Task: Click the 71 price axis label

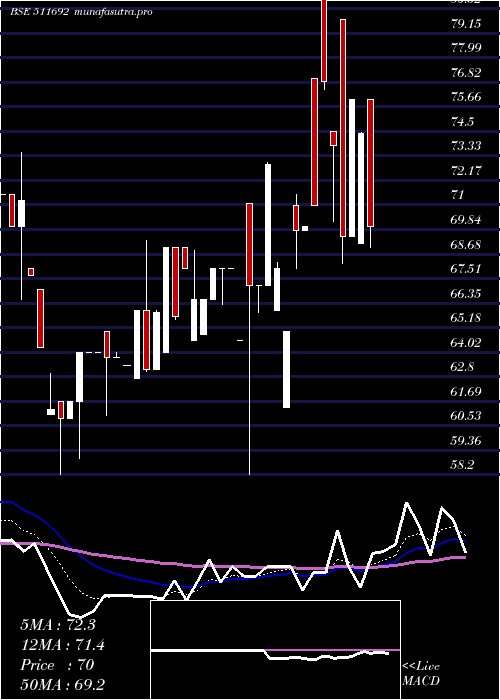Action: [458, 195]
